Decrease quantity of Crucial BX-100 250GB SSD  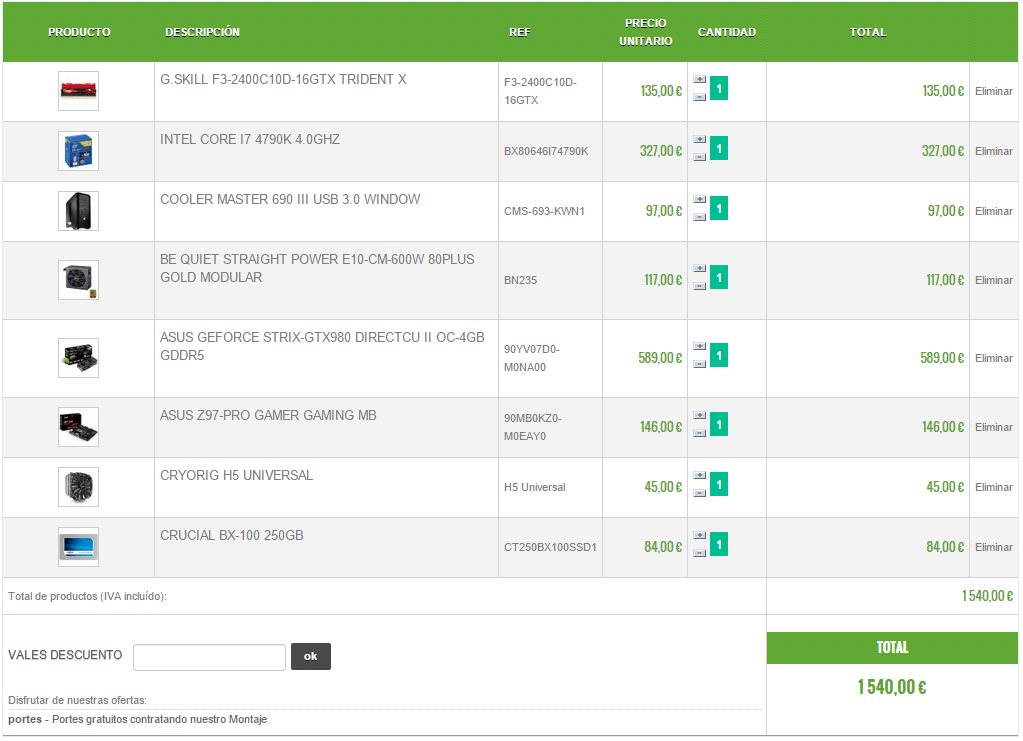pos(699,553)
